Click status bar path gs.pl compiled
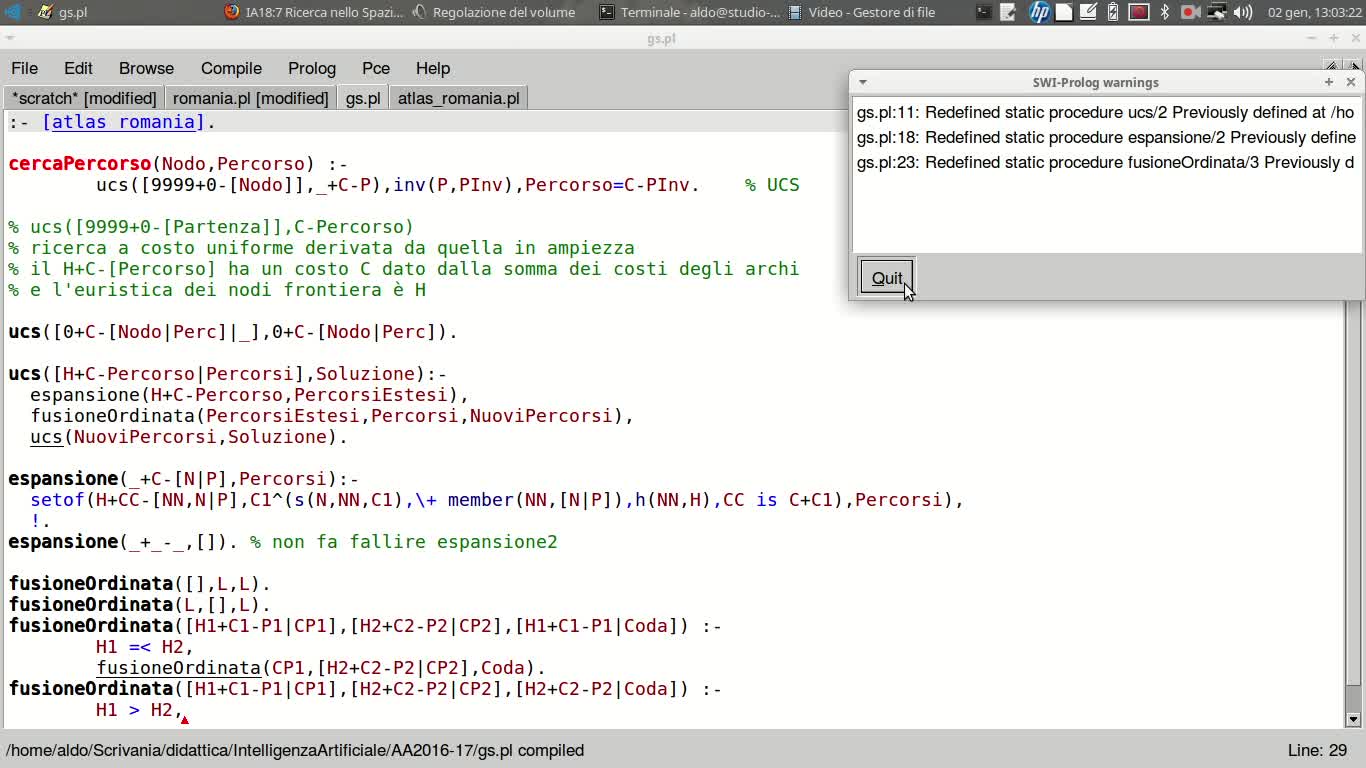1366x768 pixels. [x=295, y=750]
